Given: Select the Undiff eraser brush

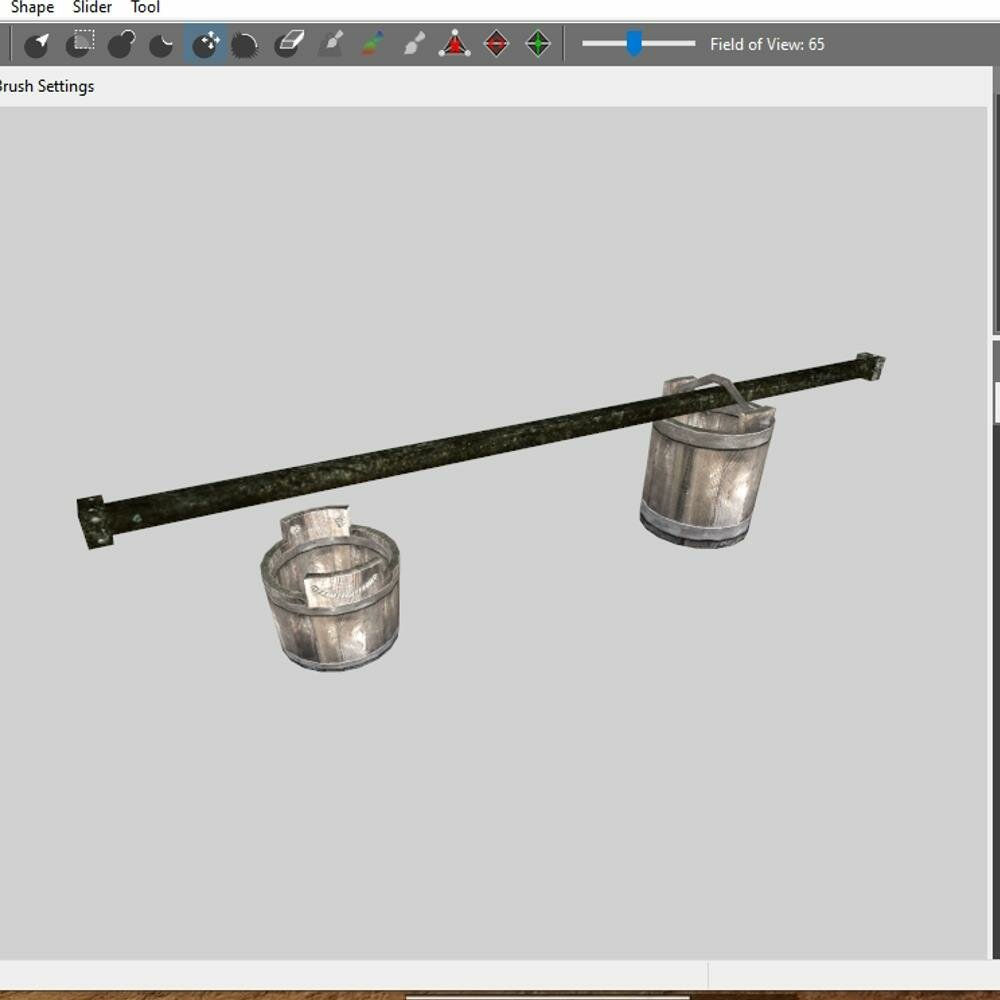Looking at the screenshot, I should pyautogui.click(x=288, y=44).
